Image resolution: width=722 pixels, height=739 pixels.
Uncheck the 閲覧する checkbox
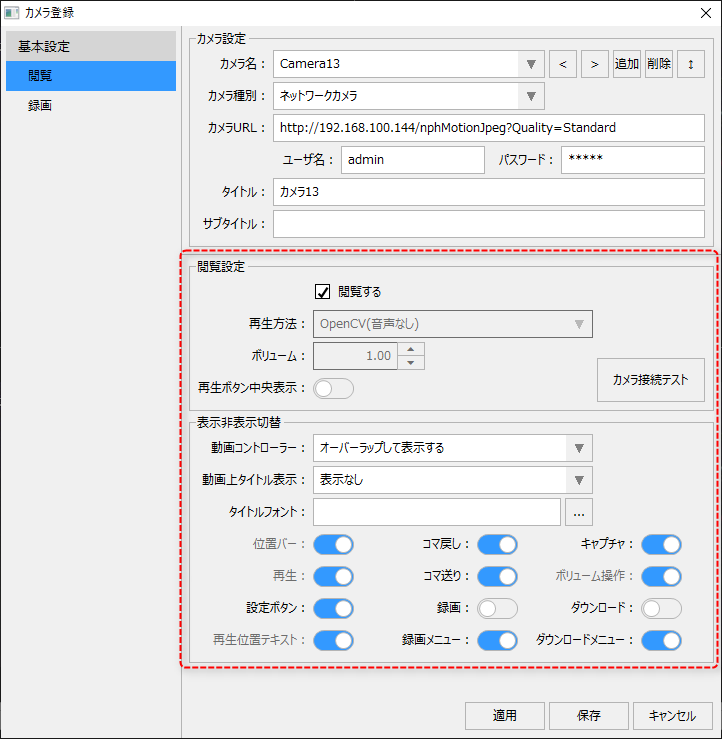coord(322,292)
